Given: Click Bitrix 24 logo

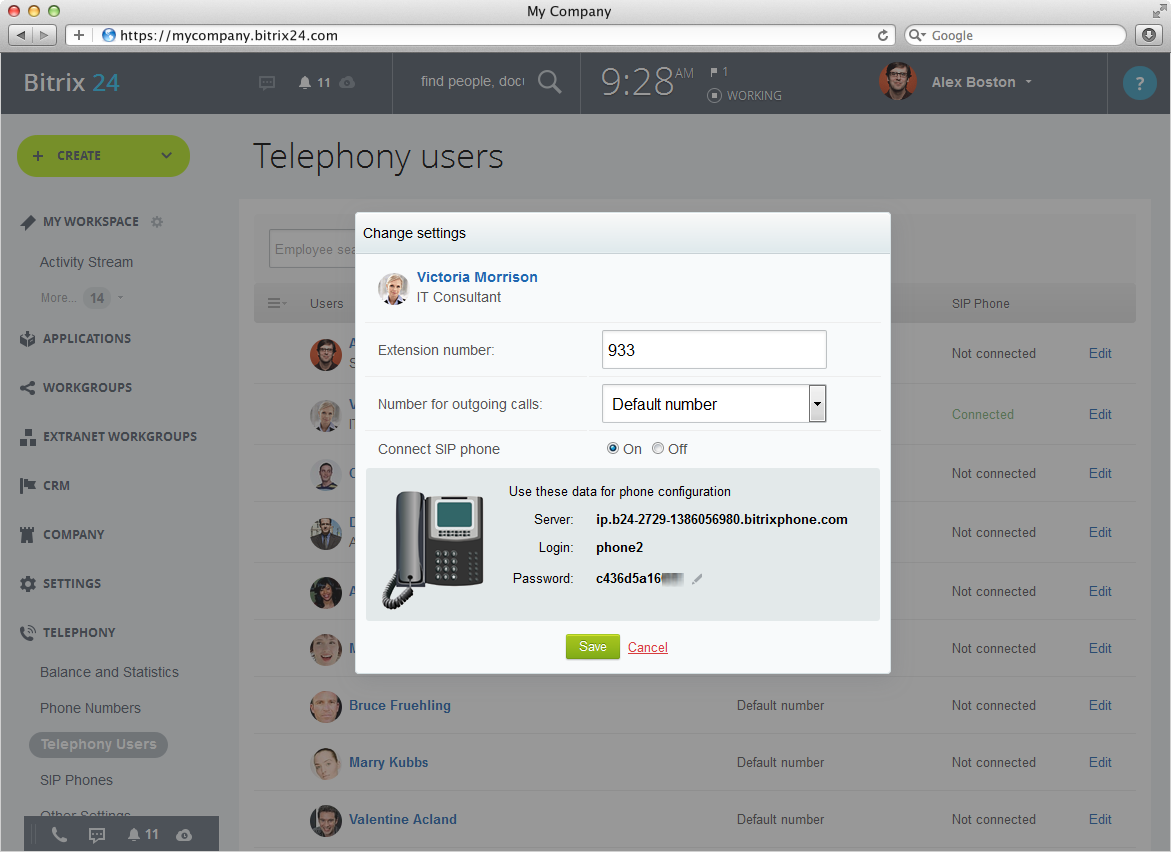Looking at the screenshot, I should point(71,82).
